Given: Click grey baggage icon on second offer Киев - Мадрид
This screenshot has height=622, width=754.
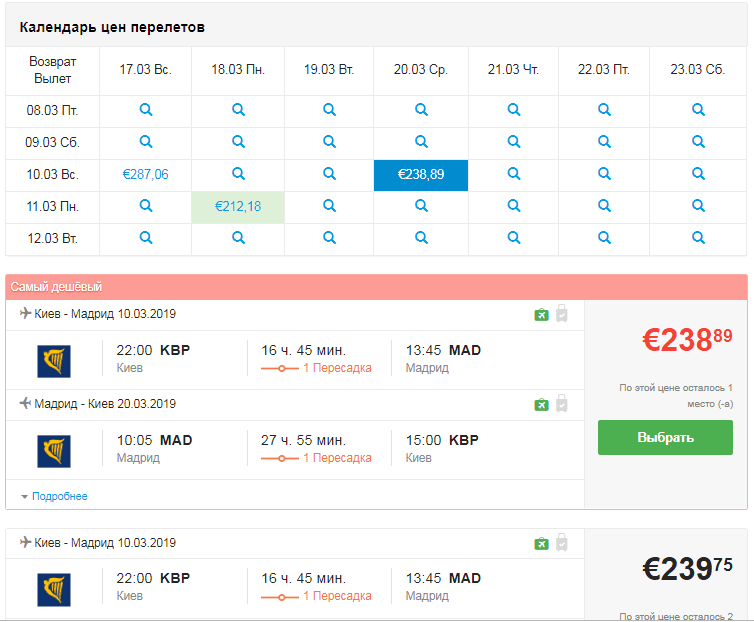Looking at the screenshot, I should (562, 542).
